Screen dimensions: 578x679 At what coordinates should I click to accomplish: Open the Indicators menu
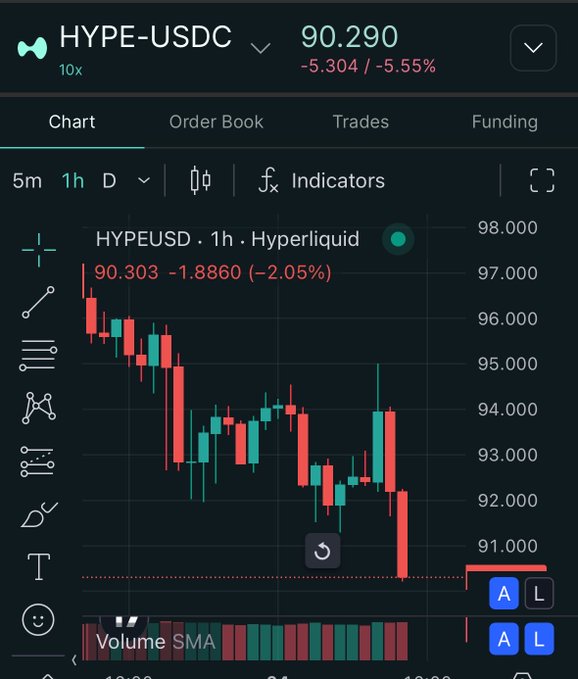(x=321, y=181)
